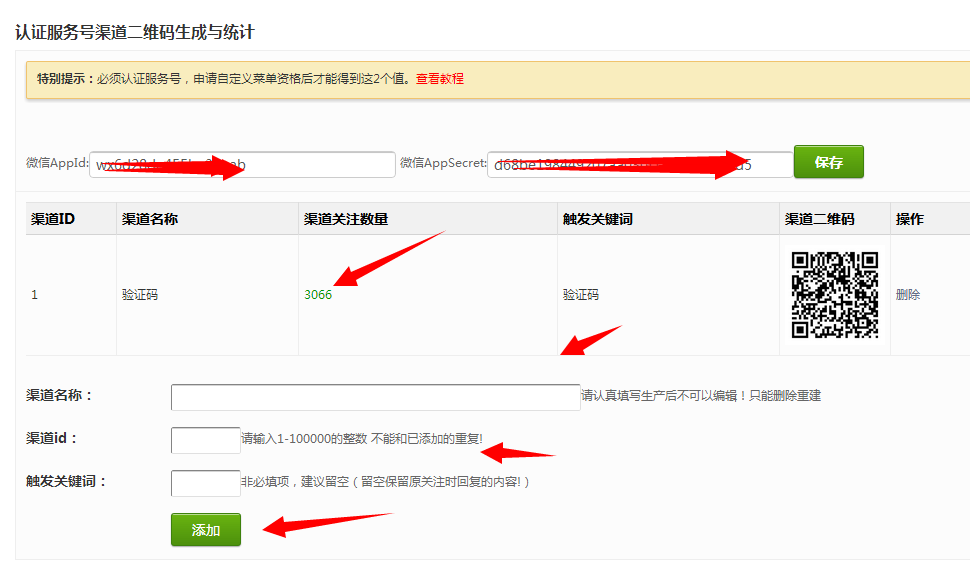Viewport: 970px width, 572px height.
Task: Delete the channel via 删除 link
Action: pyautogui.click(x=908, y=295)
